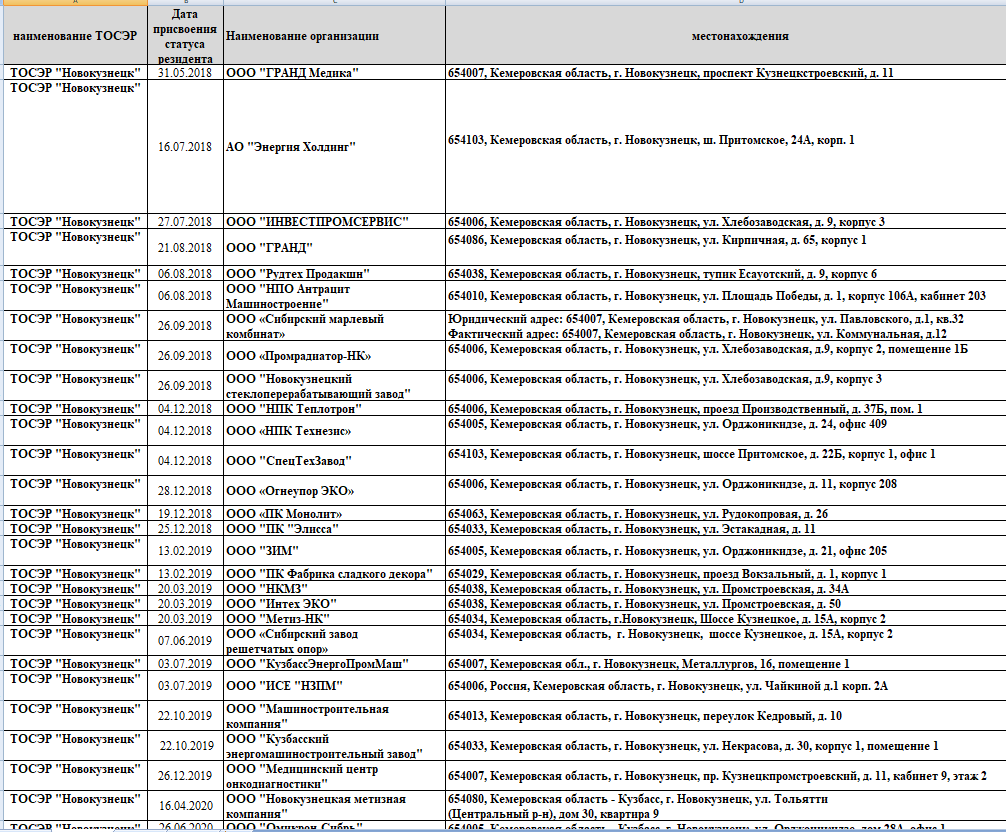Image resolution: width=1006 pixels, height=832 pixels.
Task: Select the "Дата присвоения статуса резидента" header
Action: click(185, 36)
